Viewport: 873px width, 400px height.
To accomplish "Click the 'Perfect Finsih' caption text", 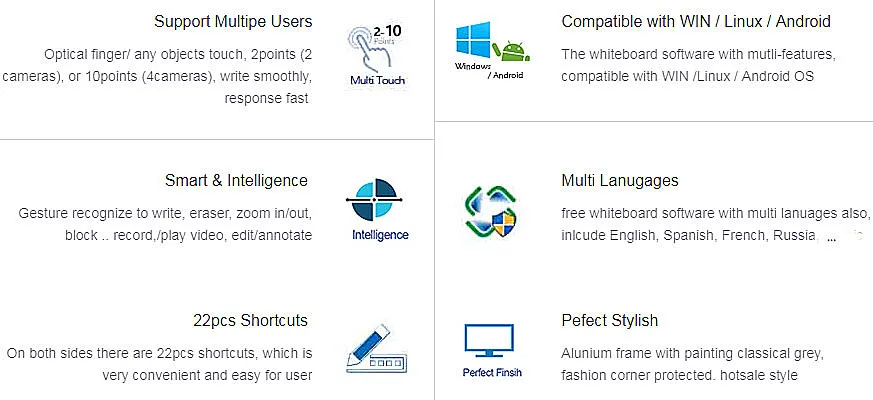I will click(x=492, y=373).
